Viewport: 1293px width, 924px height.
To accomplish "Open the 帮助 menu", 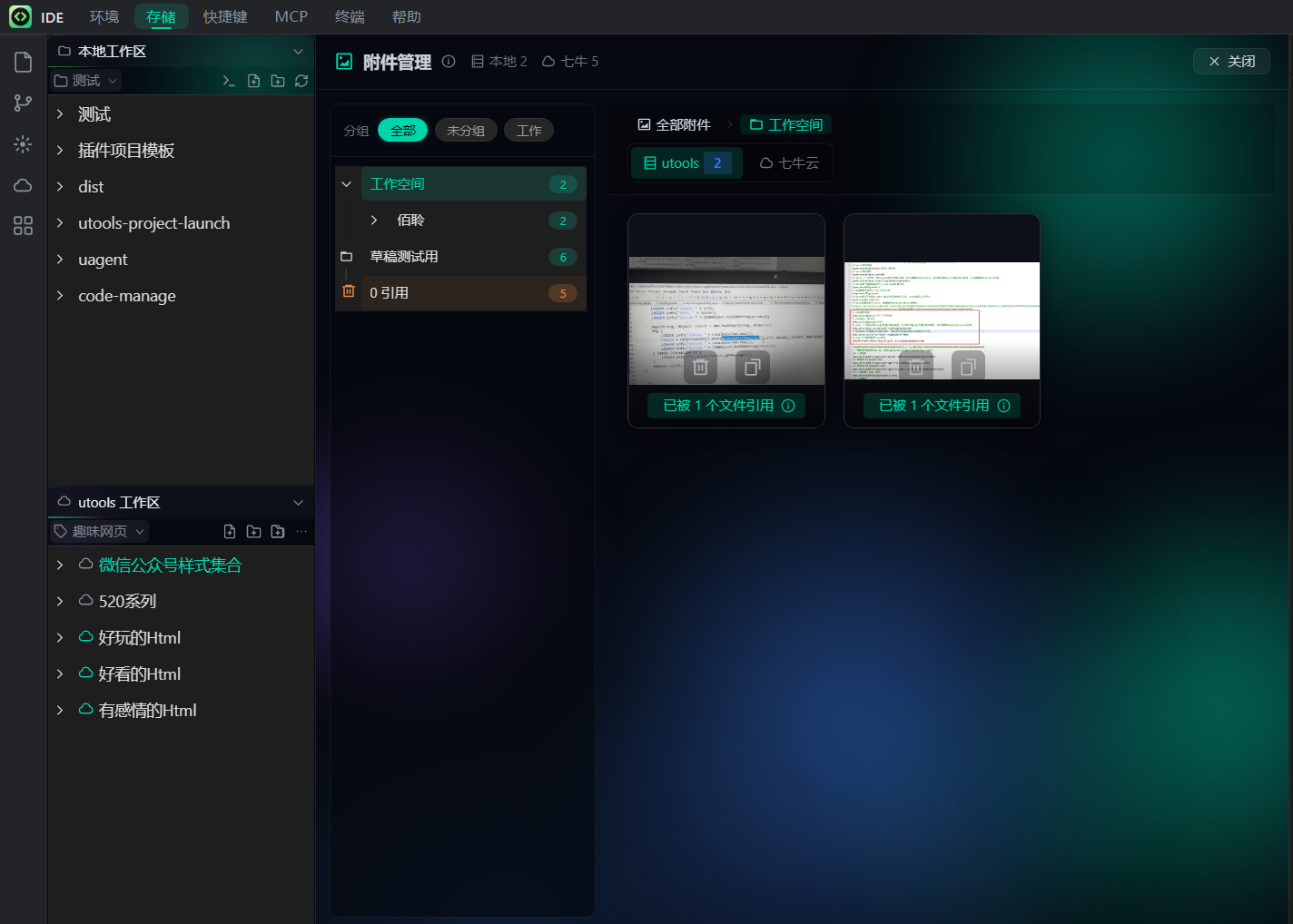I will pos(407,17).
